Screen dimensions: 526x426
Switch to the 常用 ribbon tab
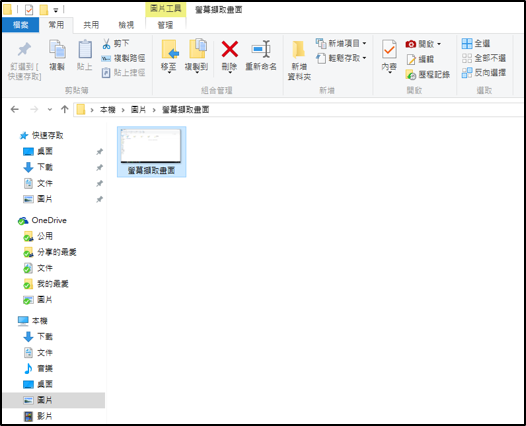56,25
